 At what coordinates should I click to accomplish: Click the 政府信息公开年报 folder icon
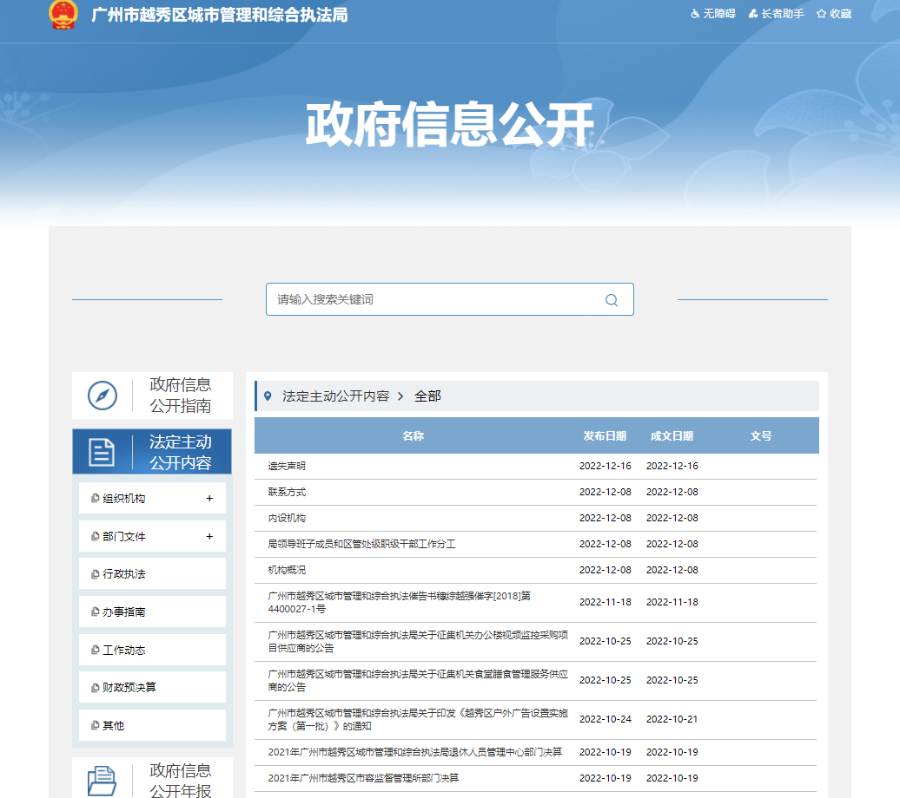click(x=102, y=780)
